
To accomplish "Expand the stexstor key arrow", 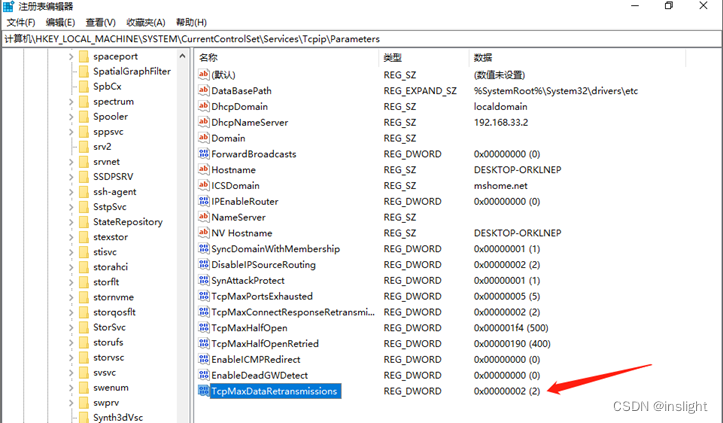I will coord(71,237).
